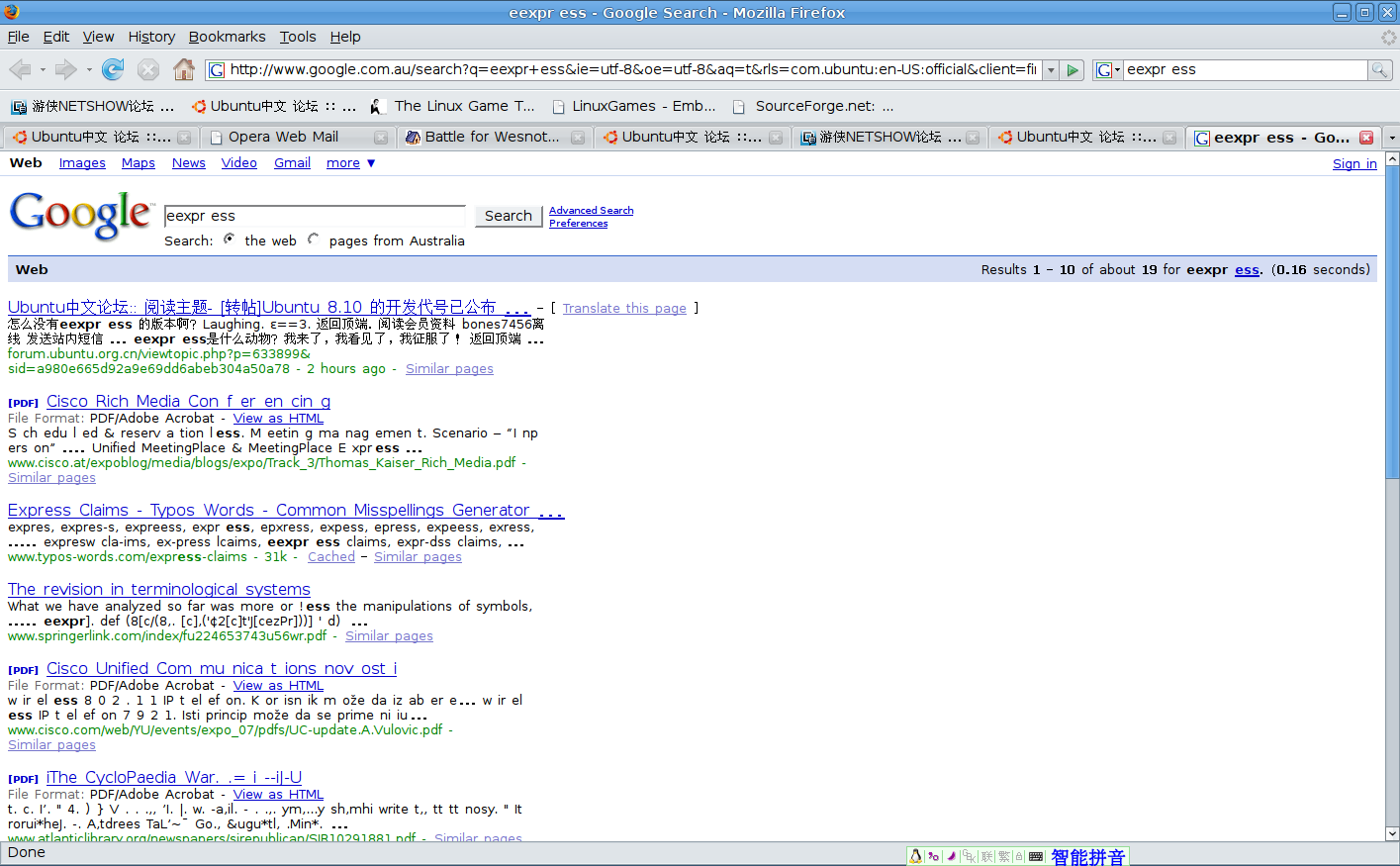Viewport: 1400px width, 866px height.
Task: Open the LinuxGames - Emb... bookmark
Action: tap(634, 106)
